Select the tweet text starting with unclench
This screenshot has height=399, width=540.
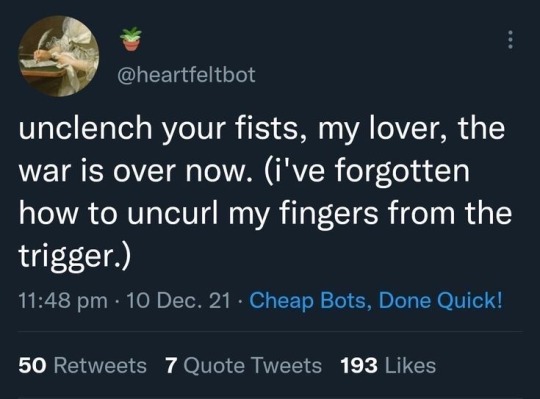point(265,191)
